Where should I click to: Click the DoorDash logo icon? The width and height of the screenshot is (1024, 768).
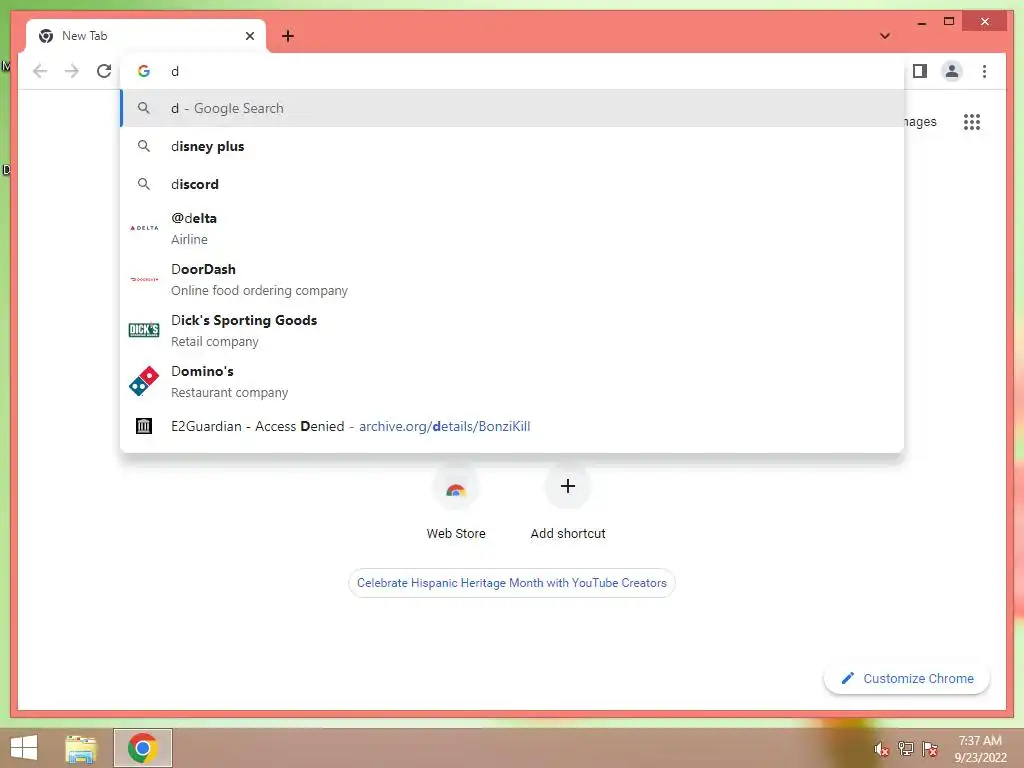point(144,279)
